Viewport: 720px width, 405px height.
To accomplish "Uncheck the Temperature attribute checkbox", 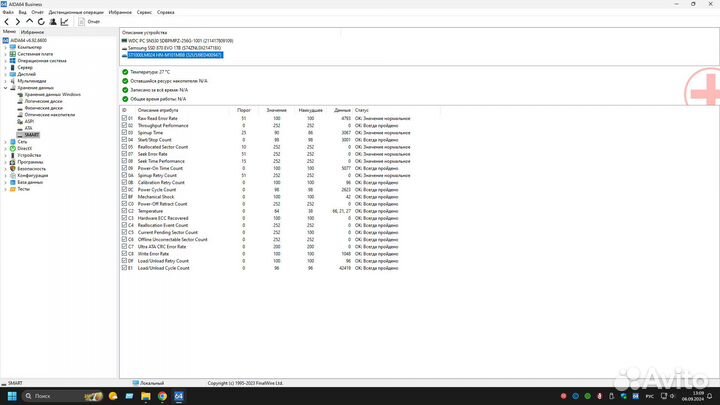I will click(125, 211).
